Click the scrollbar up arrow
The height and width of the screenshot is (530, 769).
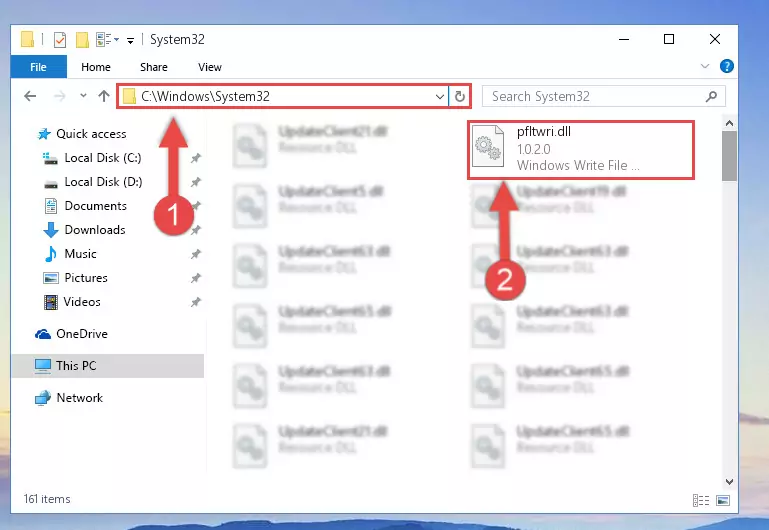tap(729, 123)
